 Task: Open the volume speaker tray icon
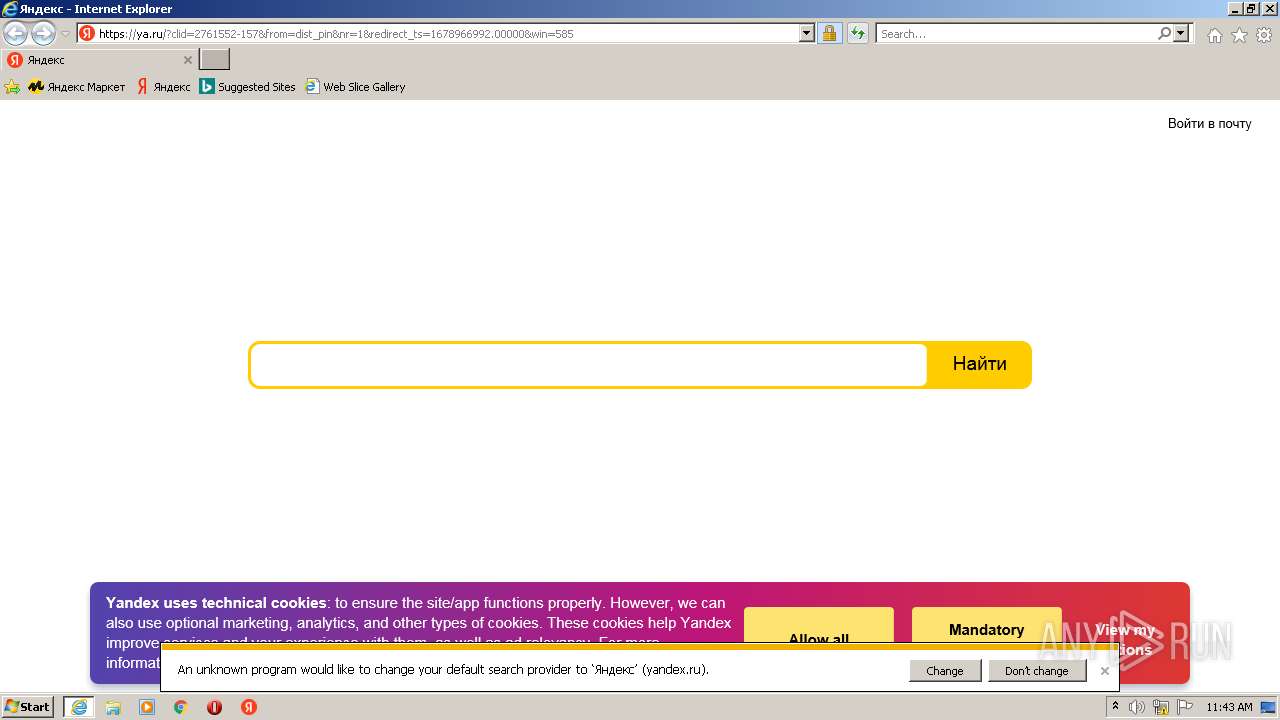tap(1137, 707)
